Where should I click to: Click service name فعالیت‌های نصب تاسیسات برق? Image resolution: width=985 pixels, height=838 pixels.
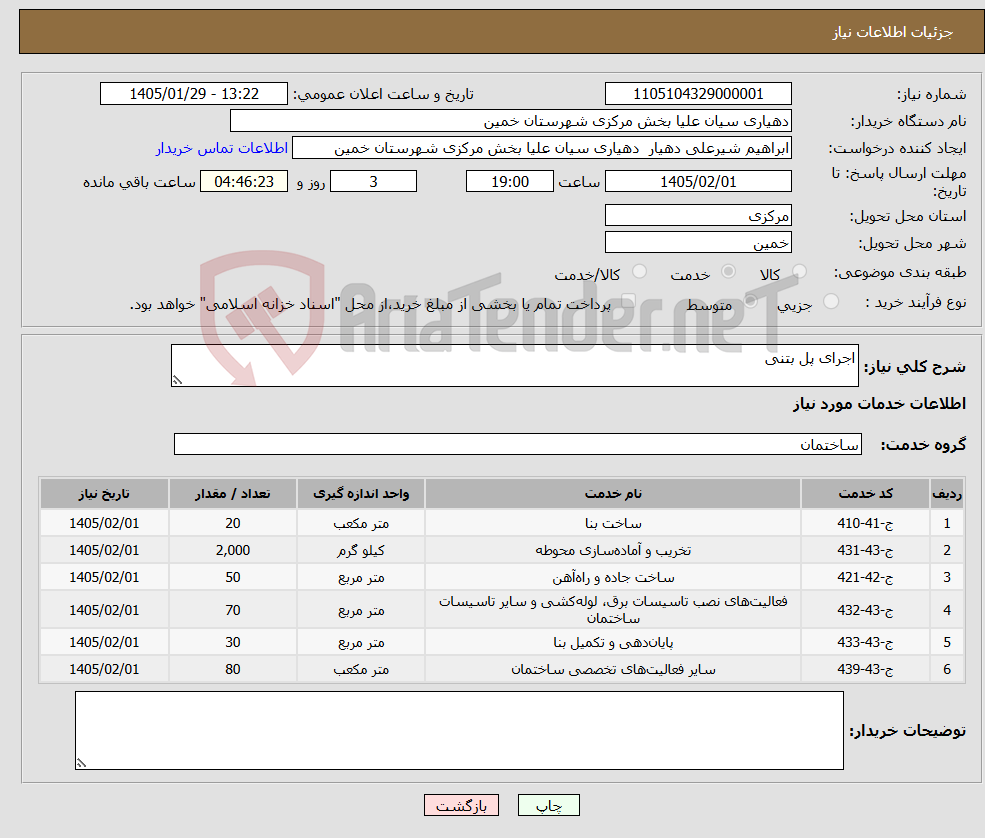(x=613, y=610)
